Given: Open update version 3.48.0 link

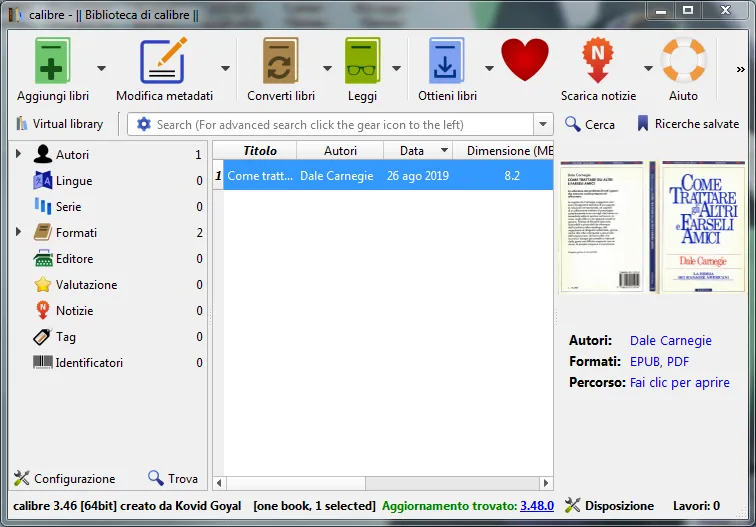Looking at the screenshot, I should [537, 506].
